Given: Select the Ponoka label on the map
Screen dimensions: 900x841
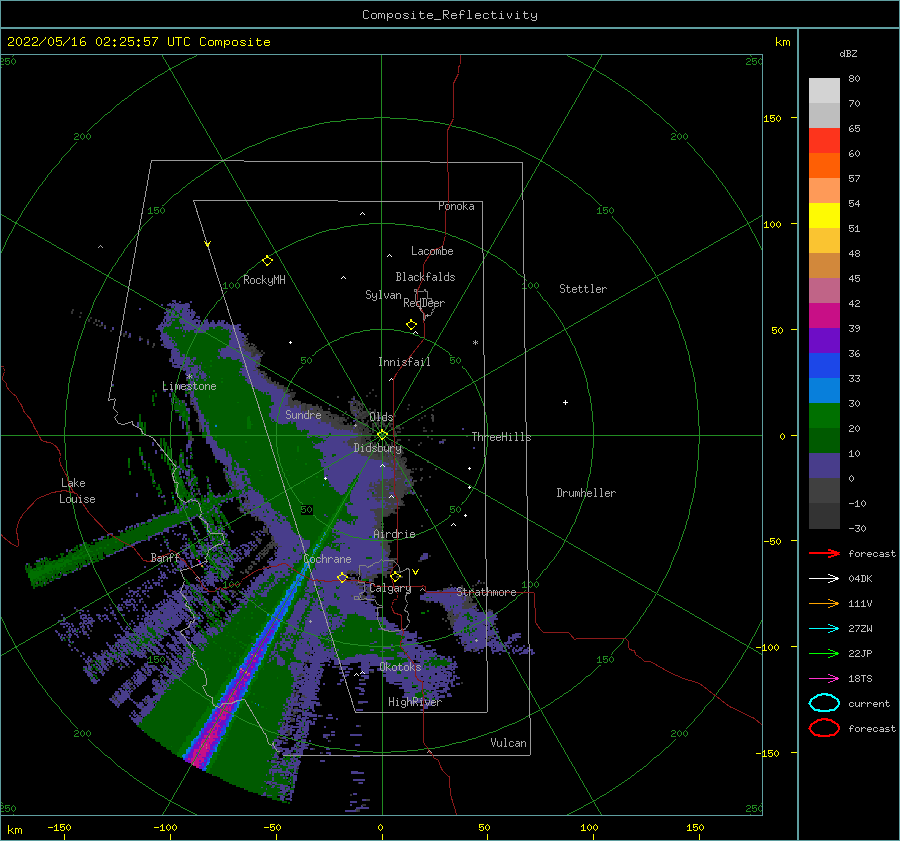Looking at the screenshot, I should [x=456, y=206].
